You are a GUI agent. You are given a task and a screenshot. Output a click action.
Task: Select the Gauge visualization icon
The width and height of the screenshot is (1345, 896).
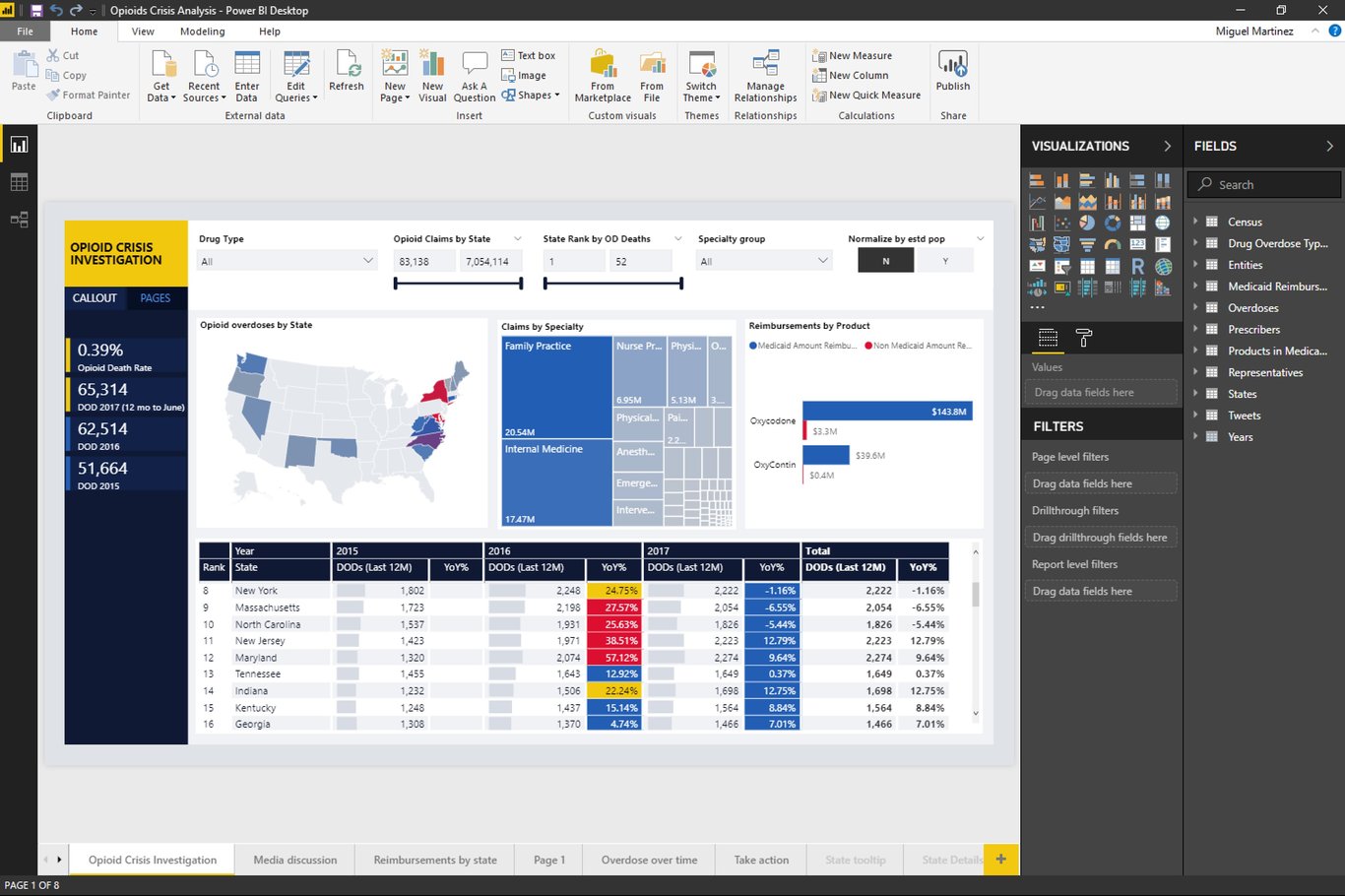click(x=1112, y=244)
